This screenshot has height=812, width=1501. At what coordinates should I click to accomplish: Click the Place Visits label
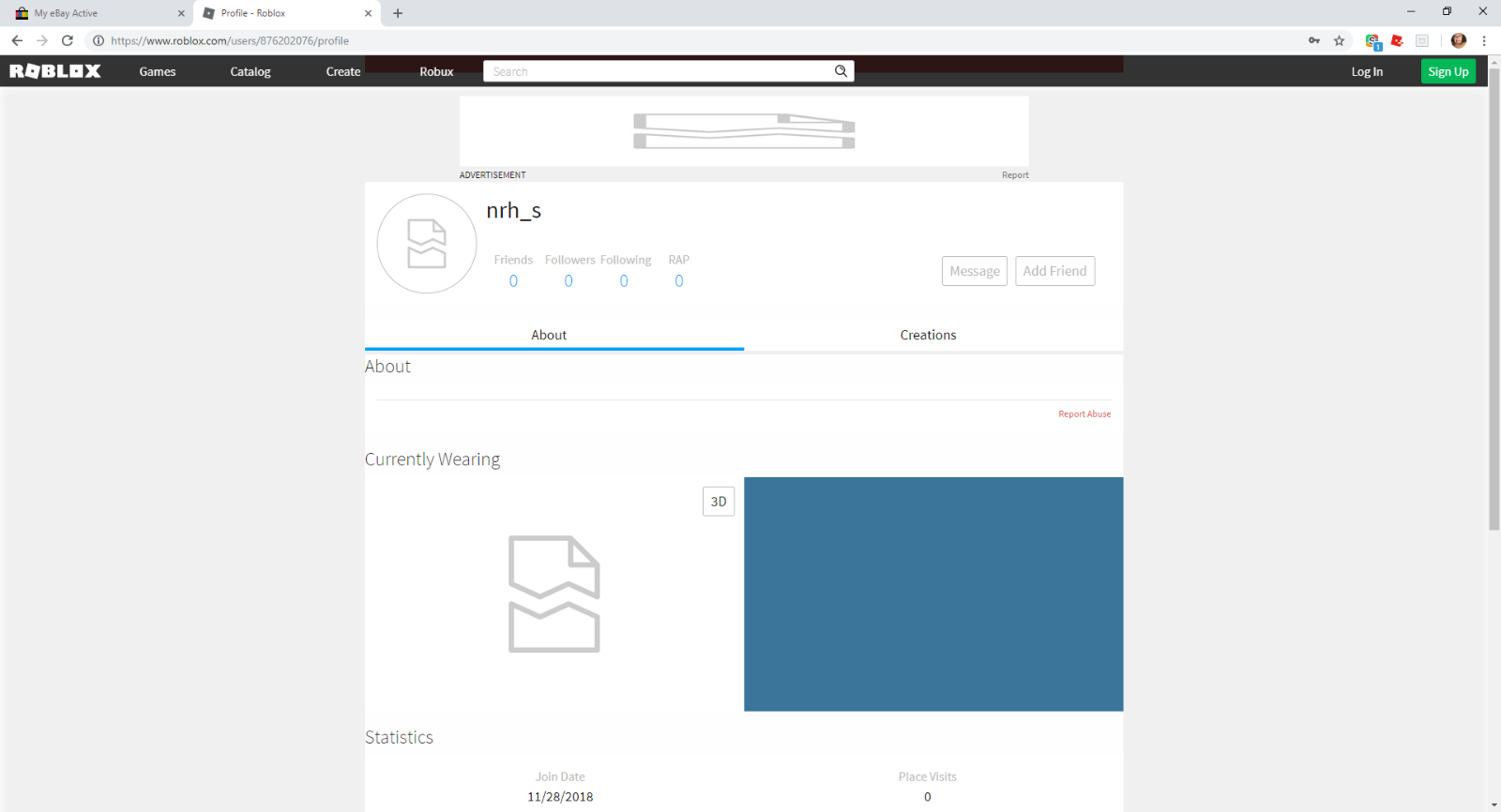(928, 776)
